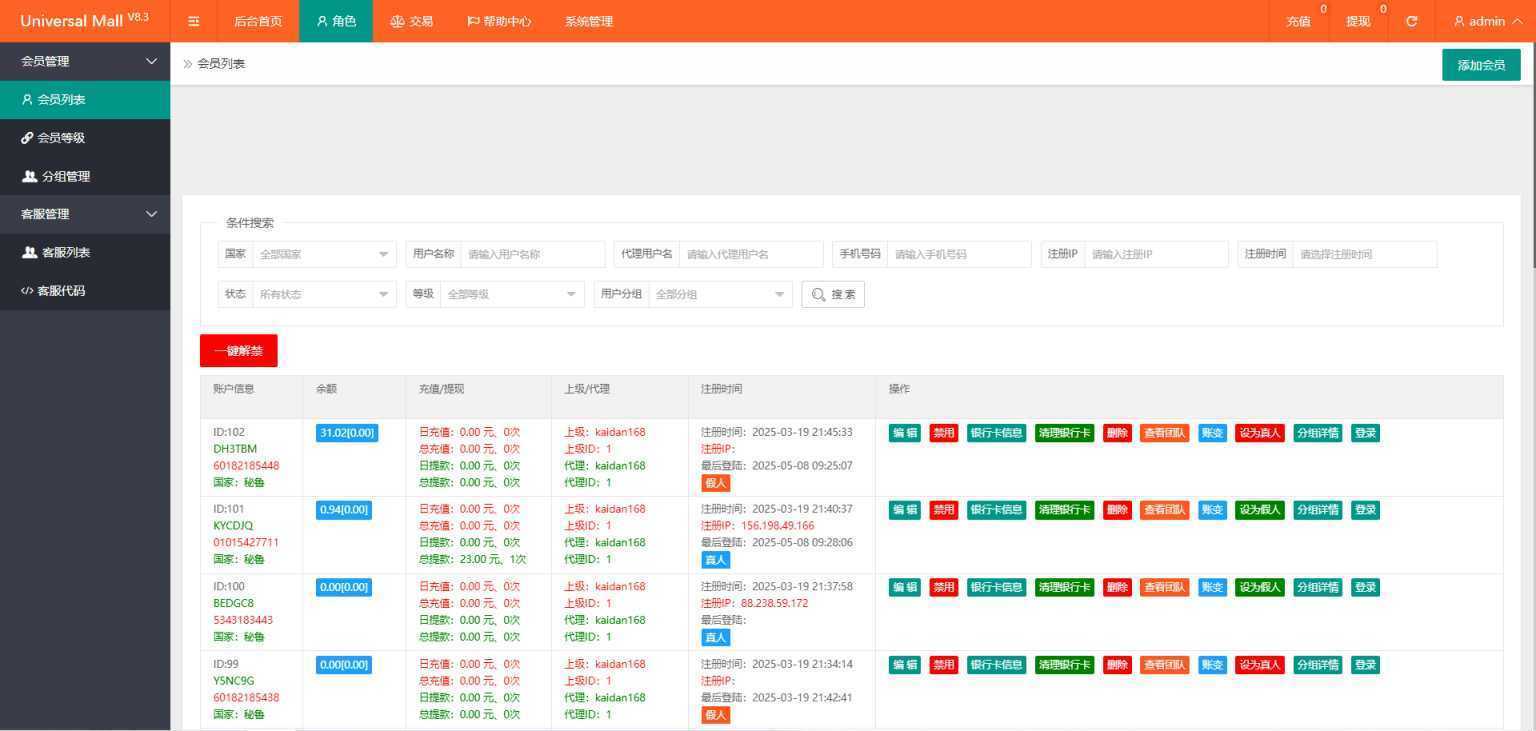This screenshot has width=1536, height=731.
Task: Open 银行卡信息 for user ID:102
Action: (996, 433)
